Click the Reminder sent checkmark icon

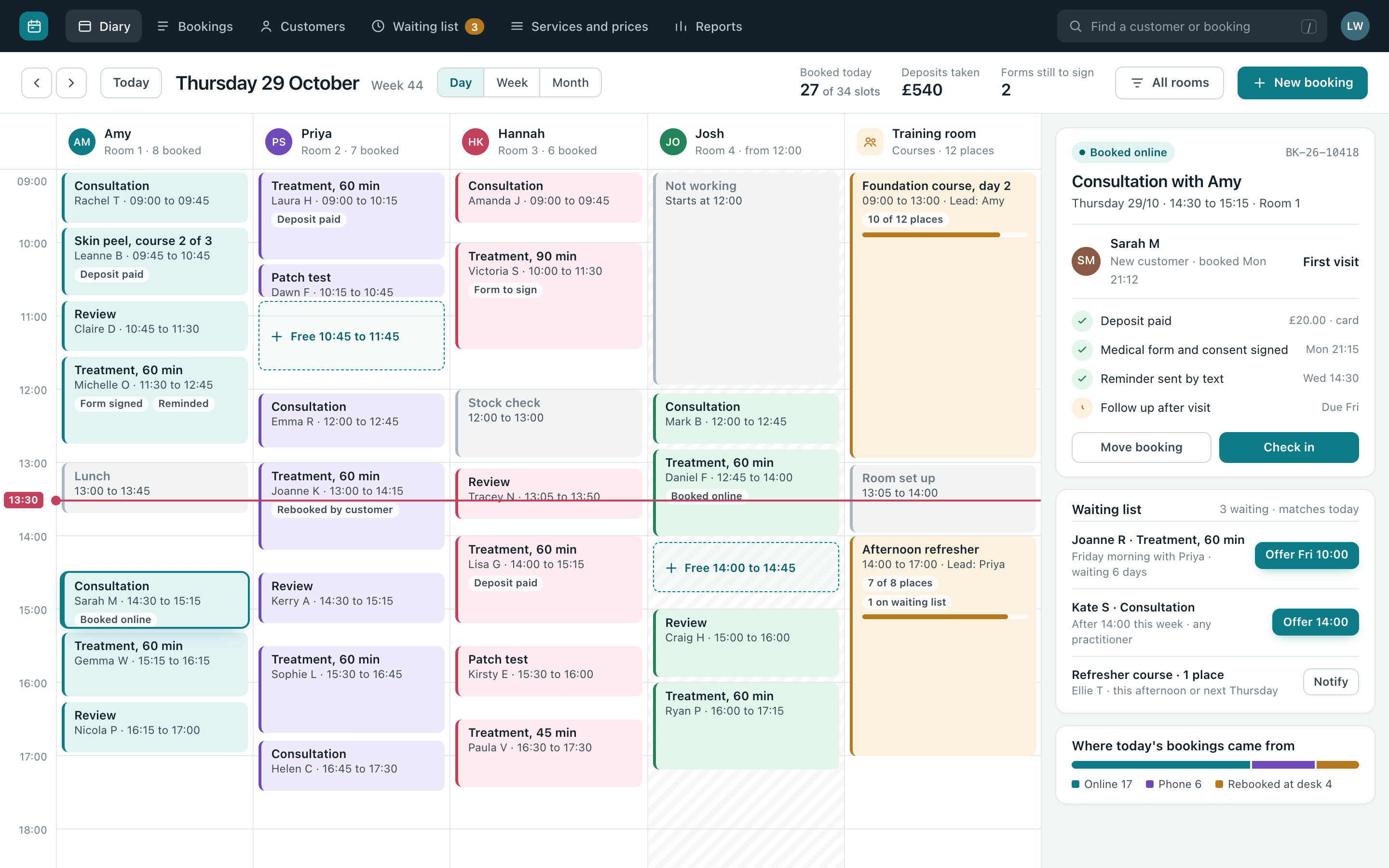coord(1082,379)
